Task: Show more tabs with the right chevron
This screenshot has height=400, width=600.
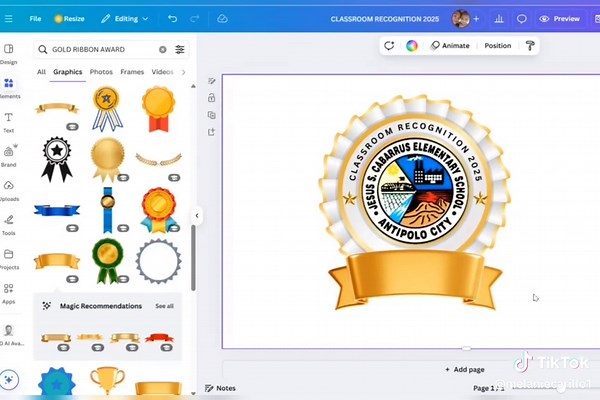Action: 183,72
